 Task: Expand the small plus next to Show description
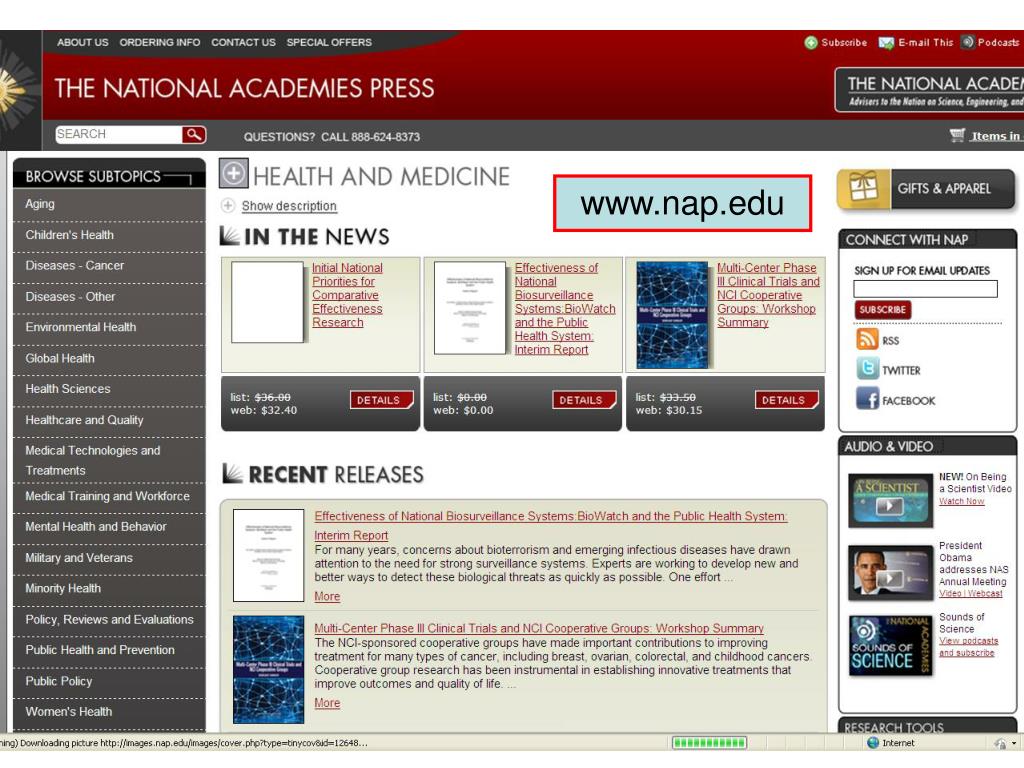pos(227,206)
